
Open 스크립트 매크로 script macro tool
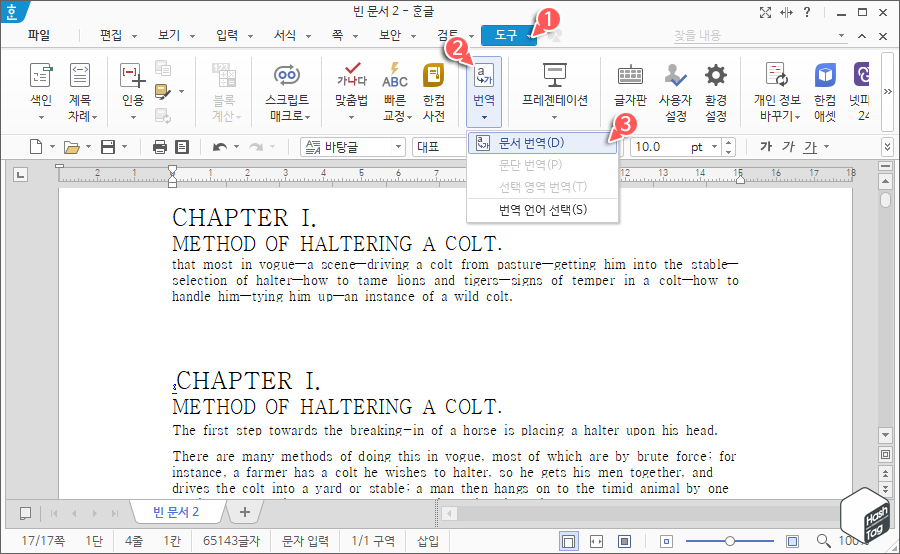point(287,92)
